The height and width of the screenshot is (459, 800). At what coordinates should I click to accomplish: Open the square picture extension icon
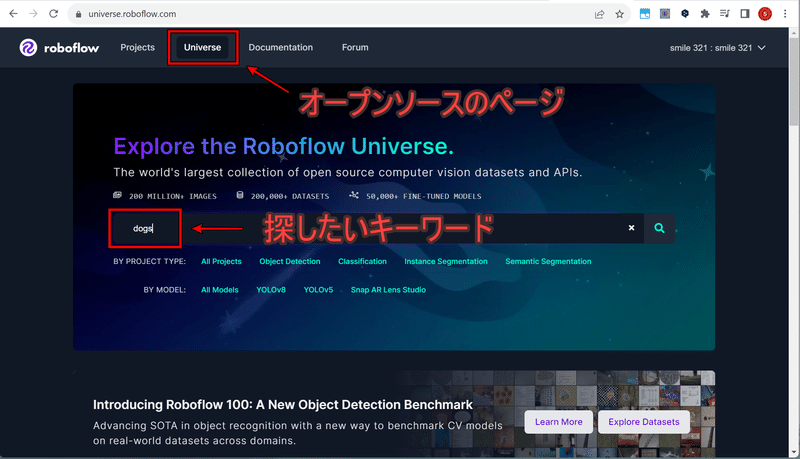pos(665,14)
